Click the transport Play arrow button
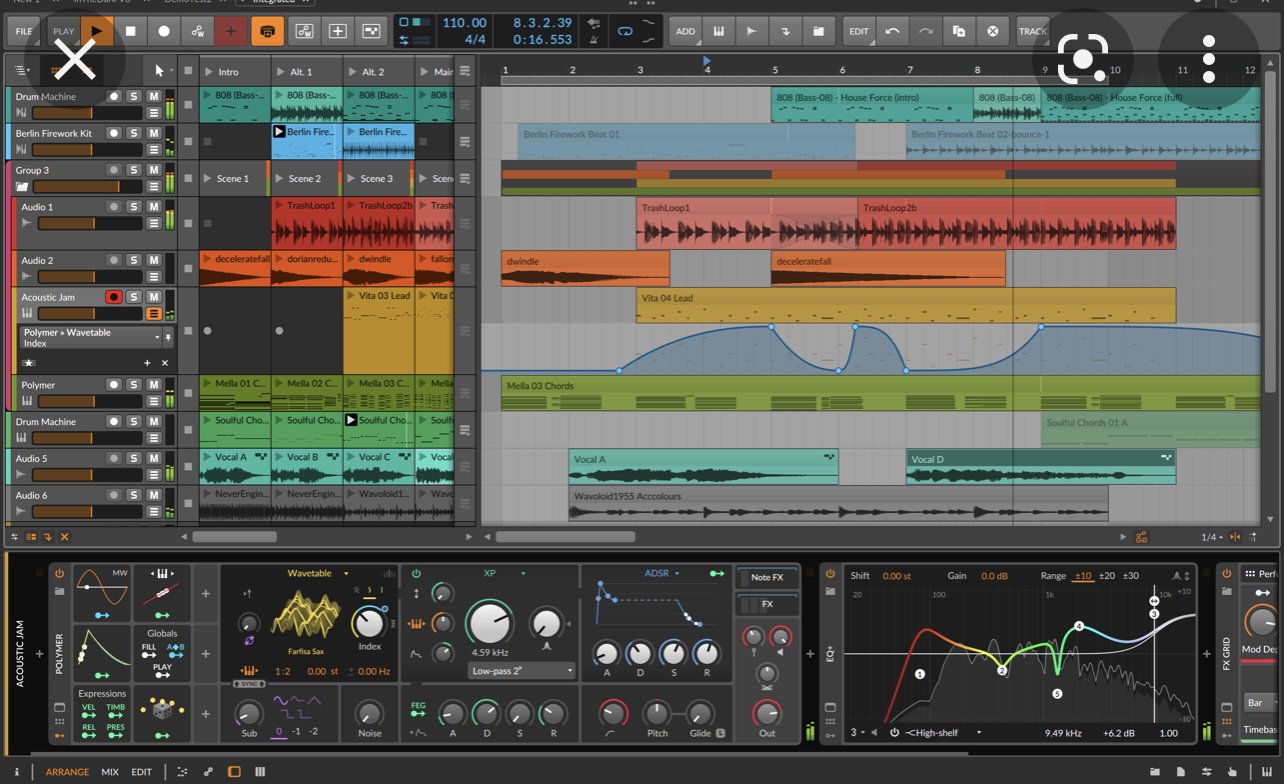 96,31
